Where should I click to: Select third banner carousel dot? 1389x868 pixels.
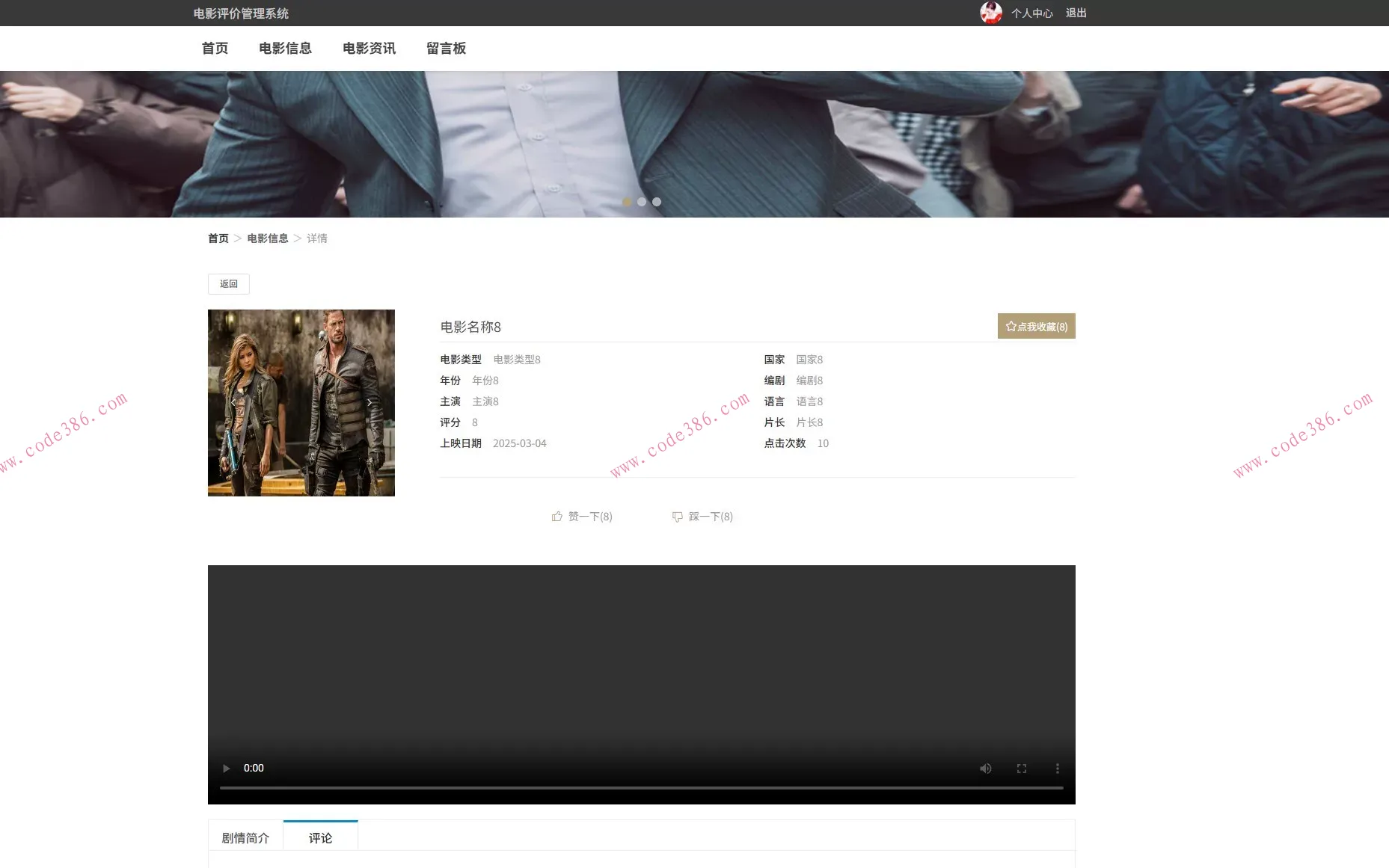click(657, 202)
